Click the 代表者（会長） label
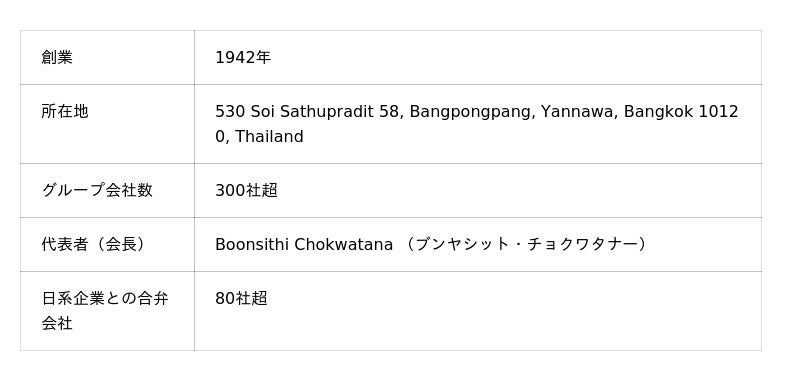Viewport: 800px width, 381px height. point(94,244)
